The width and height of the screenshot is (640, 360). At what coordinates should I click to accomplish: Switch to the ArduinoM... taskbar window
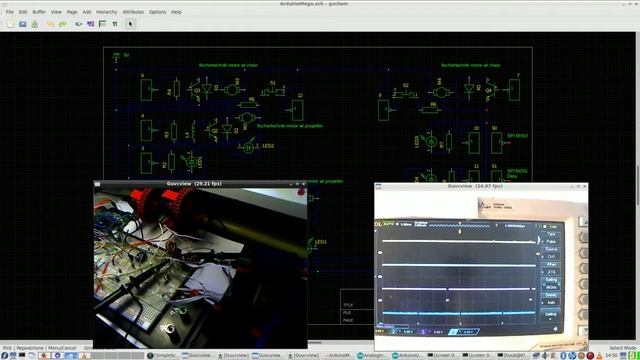click(338, 356)
